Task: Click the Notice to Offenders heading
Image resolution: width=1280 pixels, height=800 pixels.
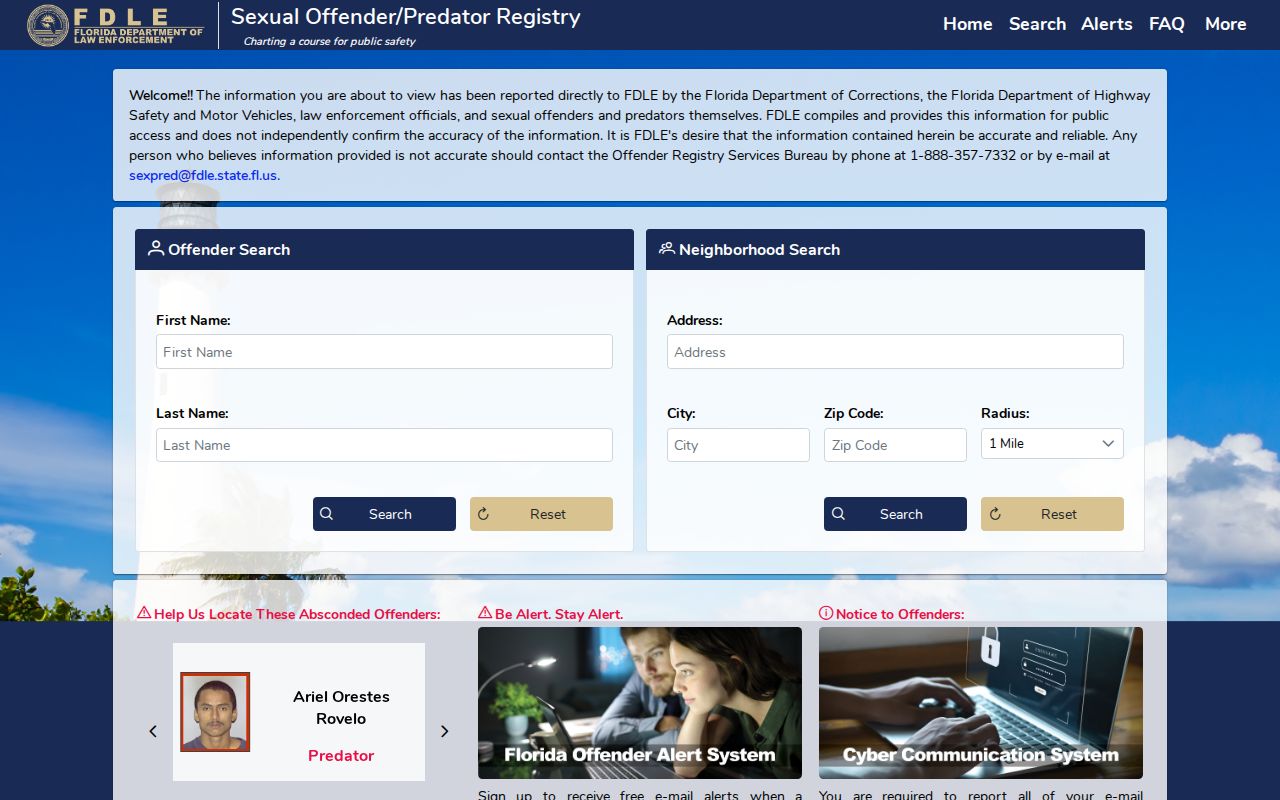Action: coord(900,614)
